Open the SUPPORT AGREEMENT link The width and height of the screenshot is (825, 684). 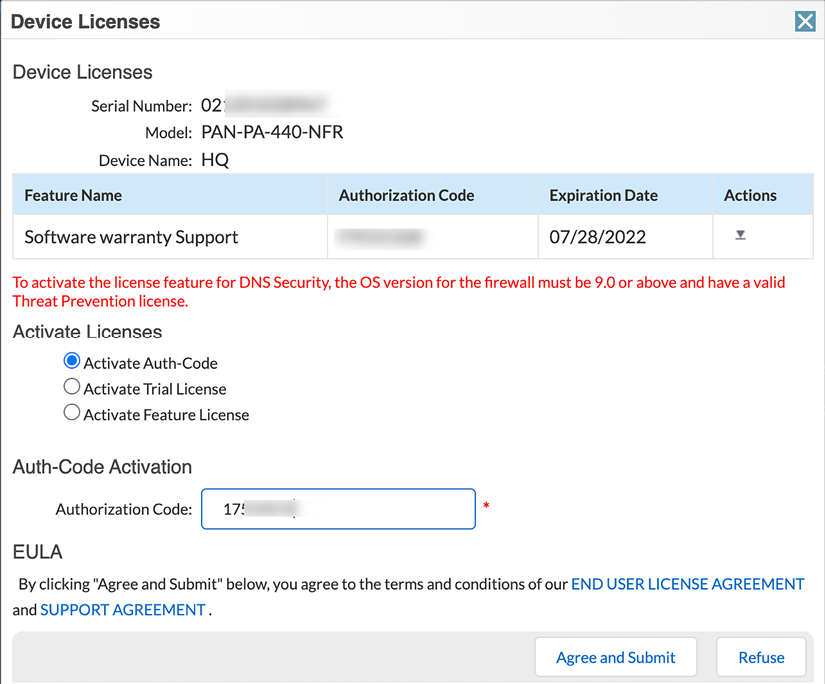pos(123,610)
